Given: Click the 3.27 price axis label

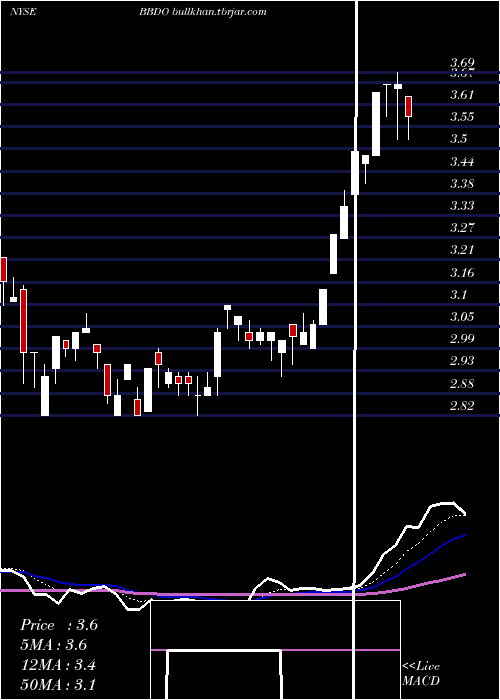Looking at the screenshot, I should 462,228.
